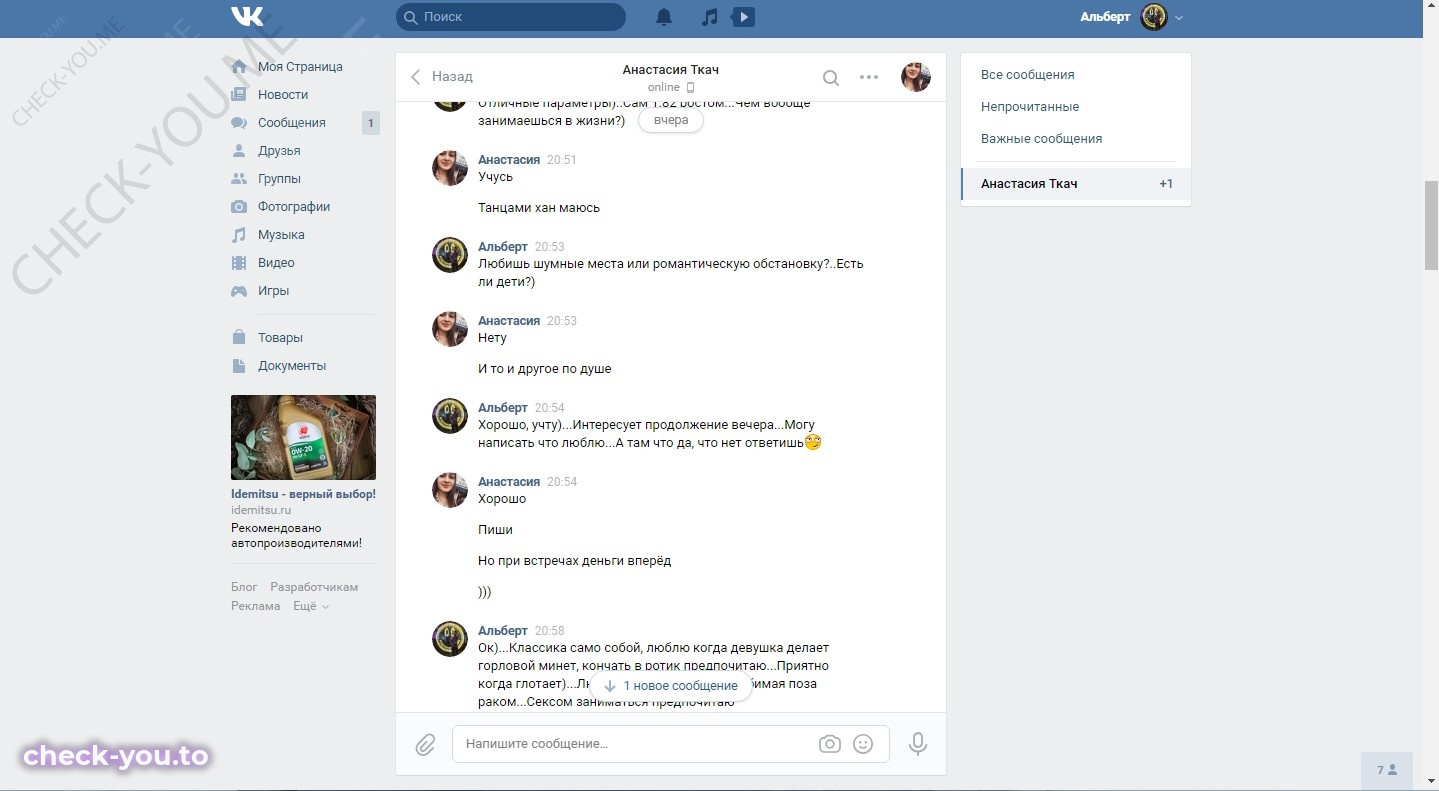The width and height of the screenshot is (1439, 791).
Task: Open the music note icon in header
Action: 709,17
